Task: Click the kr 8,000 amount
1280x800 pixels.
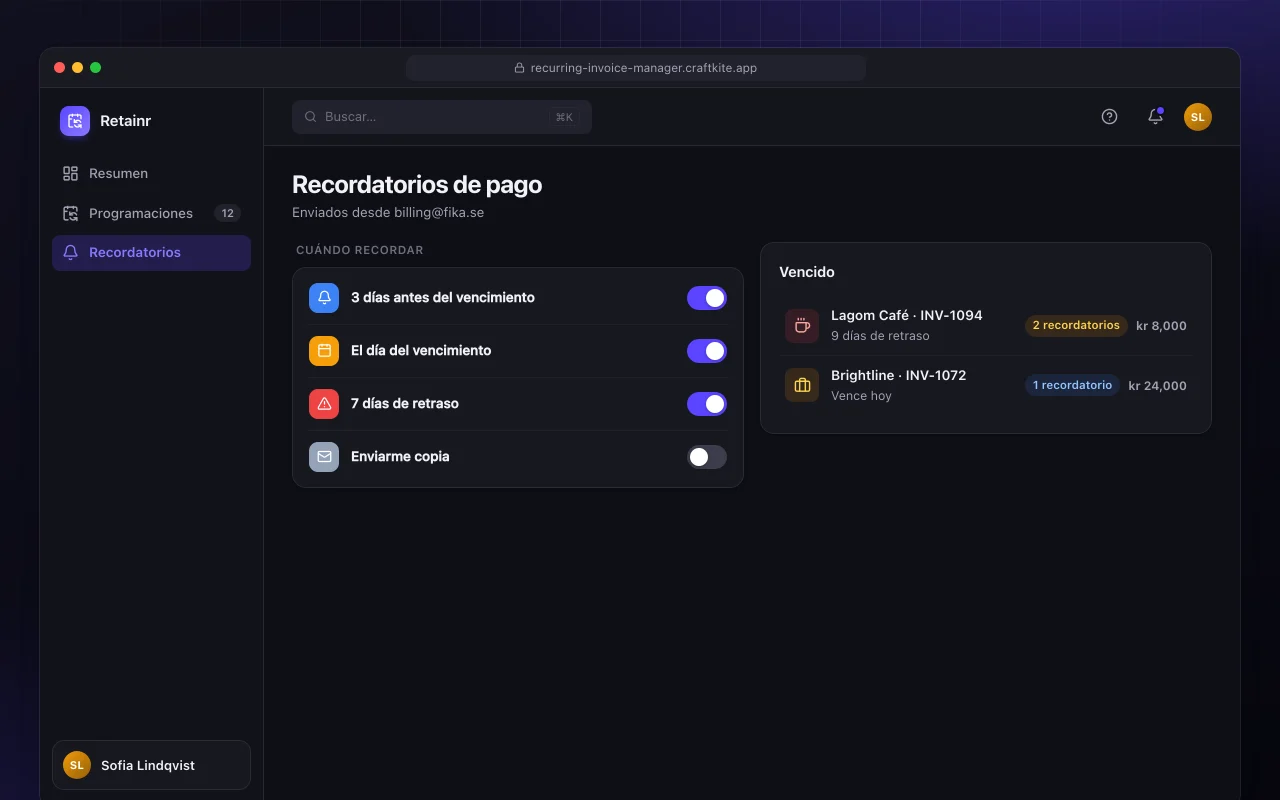Action: point(1161,326)
